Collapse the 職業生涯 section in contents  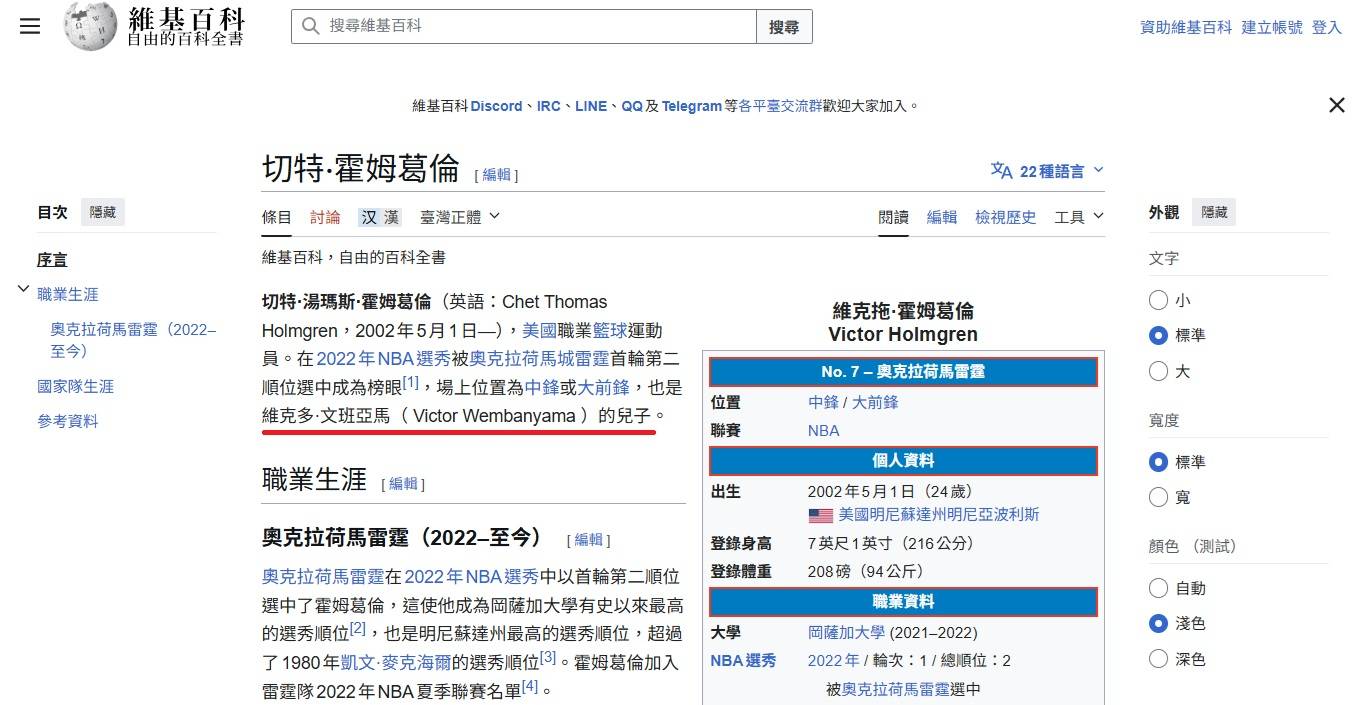[23, 290]
